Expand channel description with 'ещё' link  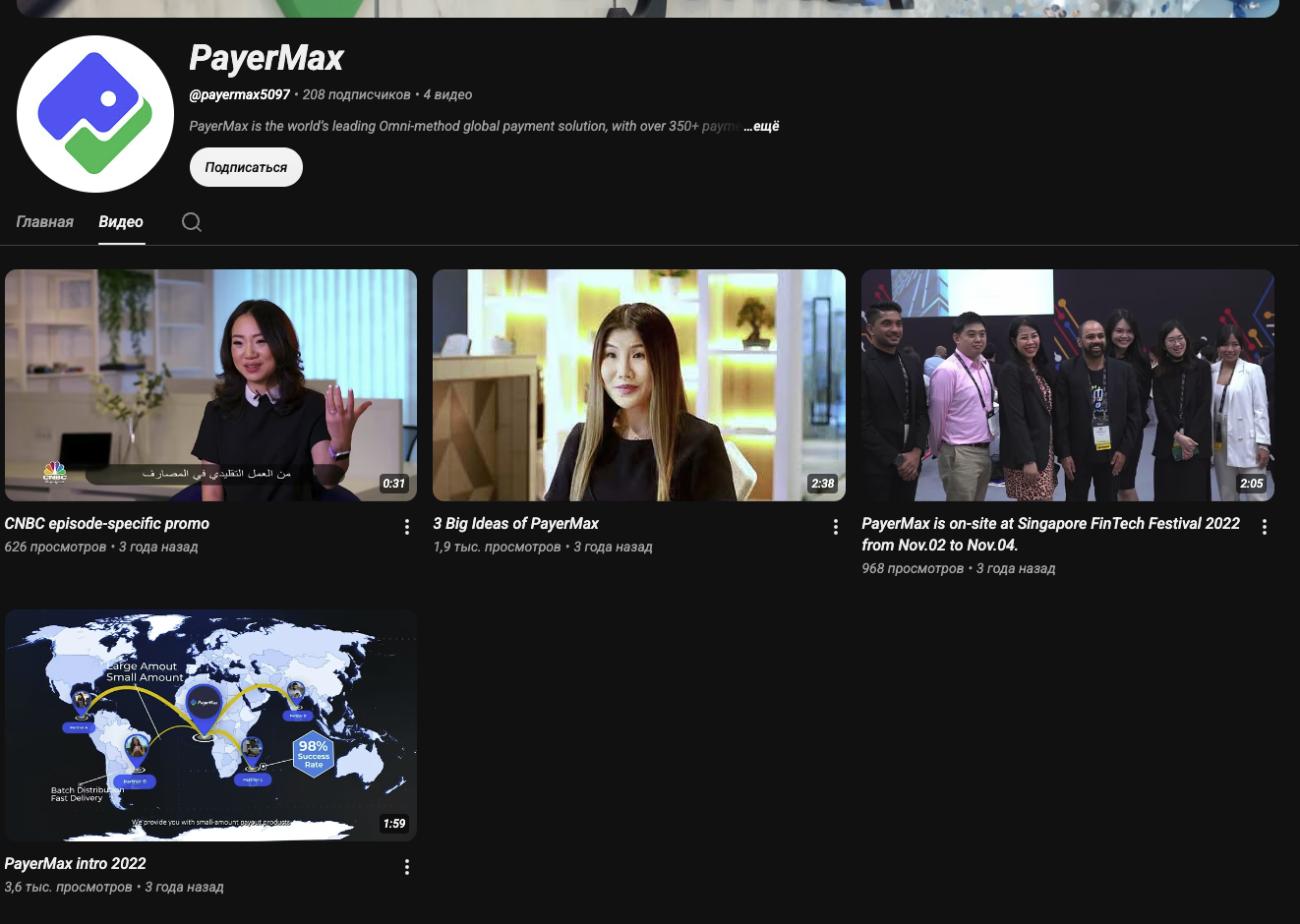761,126
